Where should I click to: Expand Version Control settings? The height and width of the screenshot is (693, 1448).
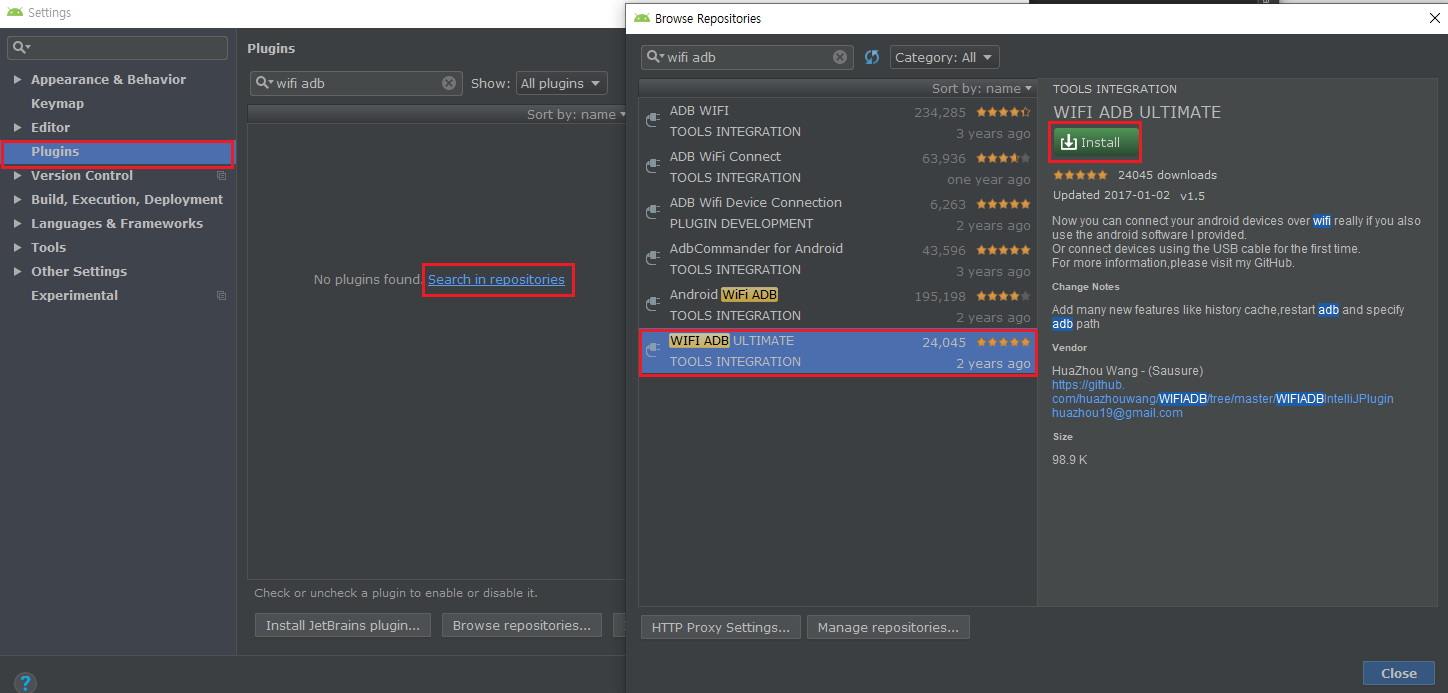coord(18,176)
